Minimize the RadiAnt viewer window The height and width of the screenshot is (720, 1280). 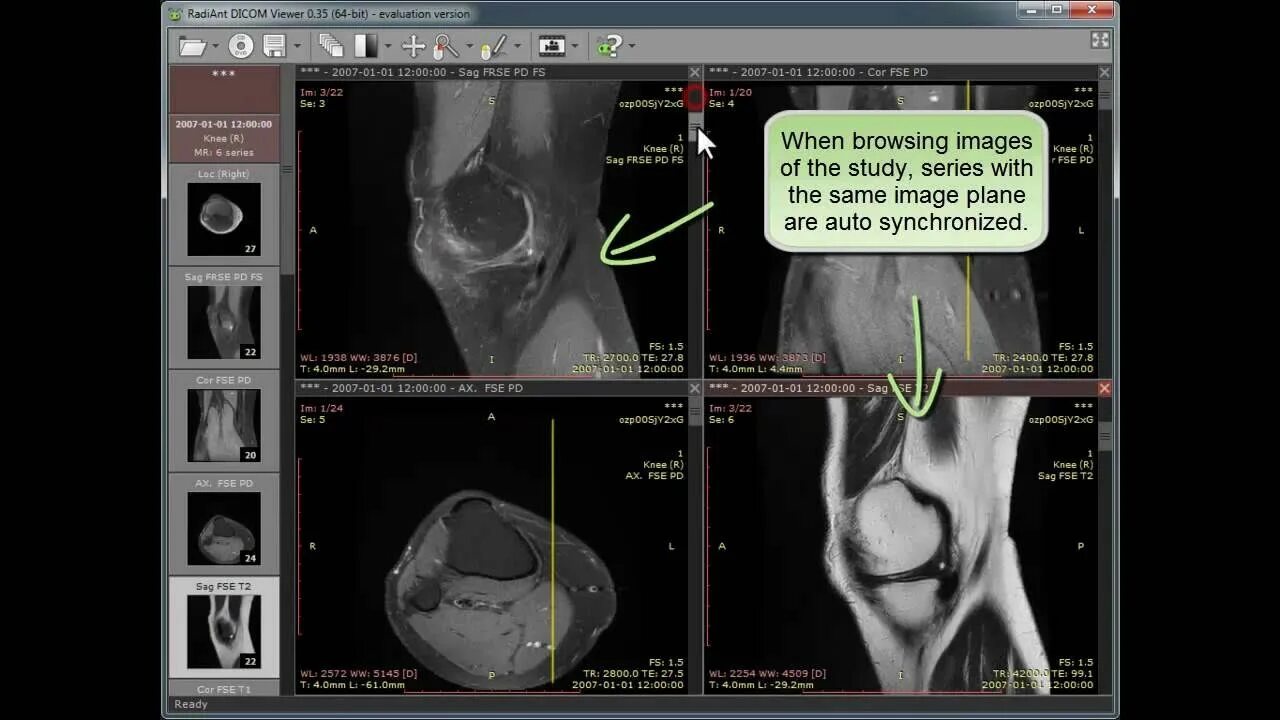pyautogui.click(x=1033, y=10)
